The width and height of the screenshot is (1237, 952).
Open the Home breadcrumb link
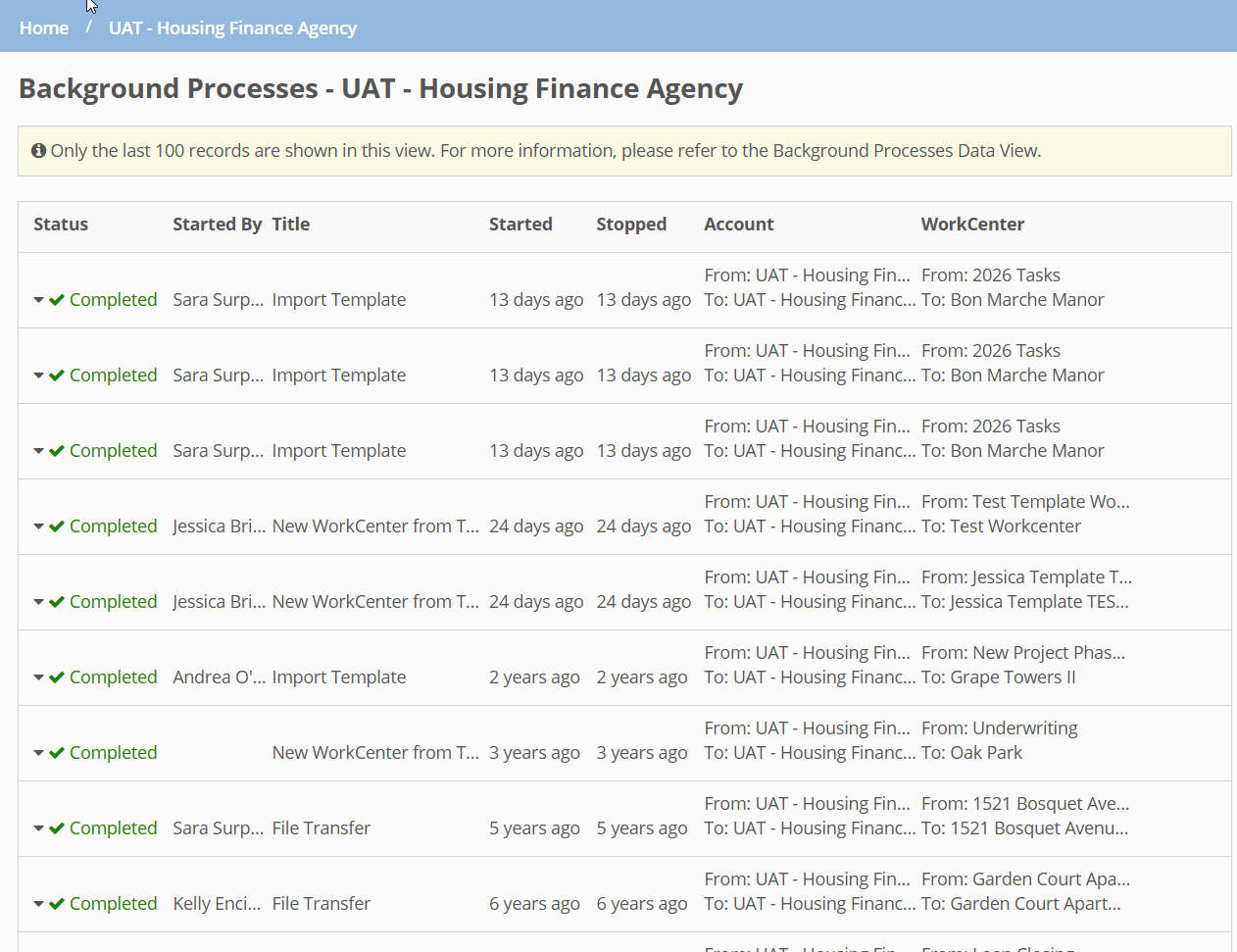(44, 27)
